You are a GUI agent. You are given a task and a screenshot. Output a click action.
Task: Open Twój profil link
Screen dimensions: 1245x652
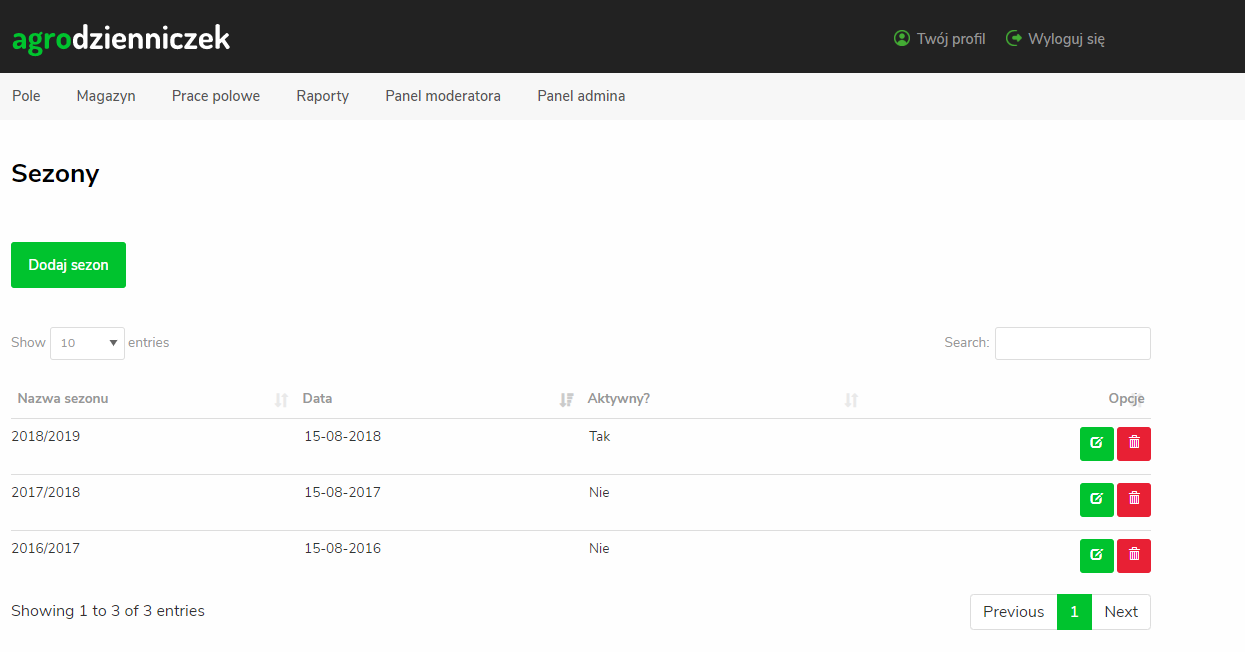pos(940,39)
